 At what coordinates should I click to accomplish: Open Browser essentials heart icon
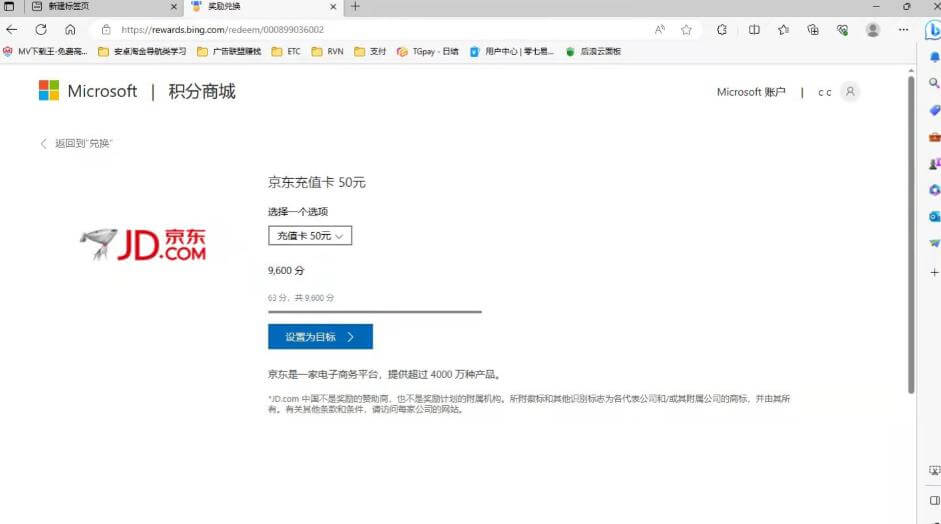coord(842,29)
